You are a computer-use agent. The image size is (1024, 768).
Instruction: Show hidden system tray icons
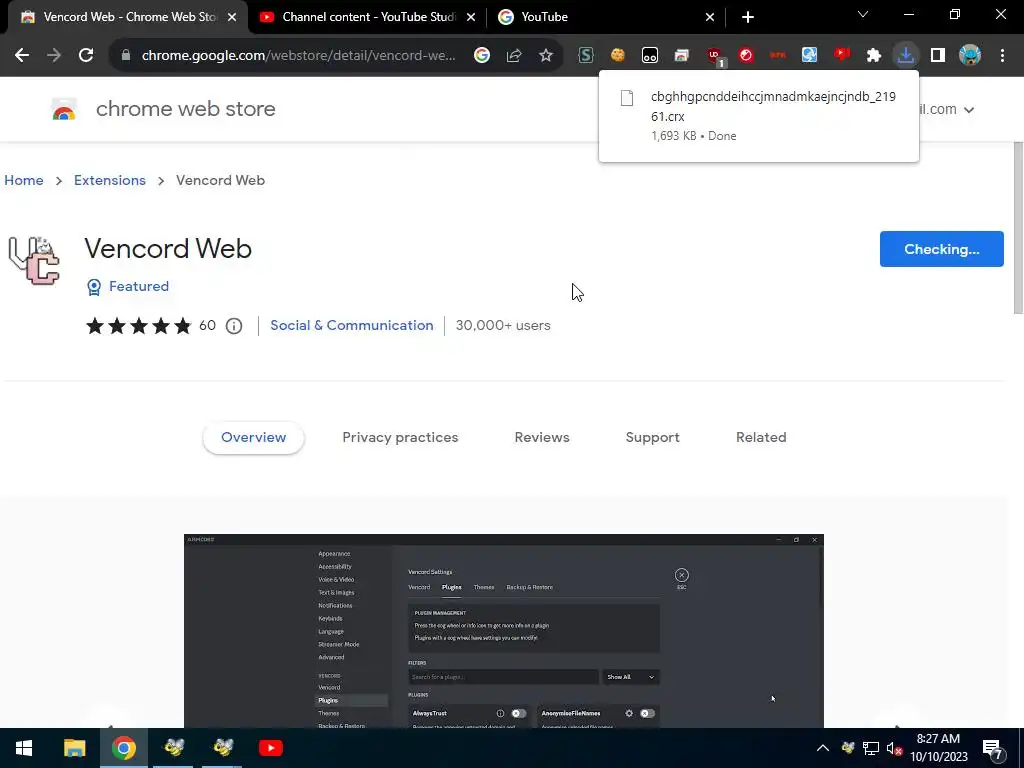823,748
